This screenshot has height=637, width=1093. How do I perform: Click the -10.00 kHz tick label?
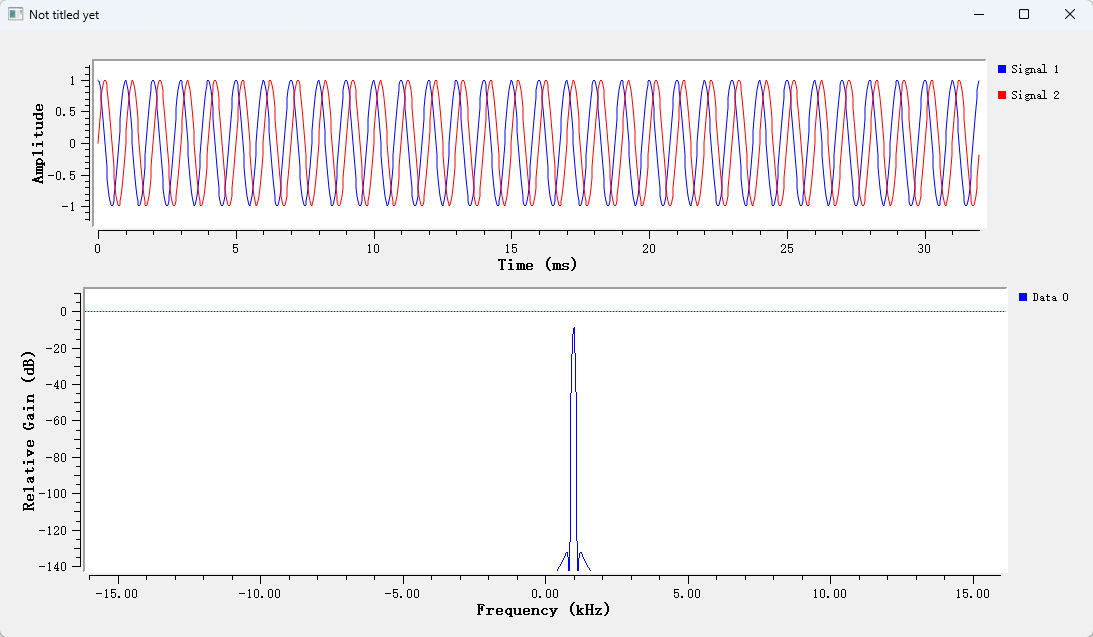259,594
